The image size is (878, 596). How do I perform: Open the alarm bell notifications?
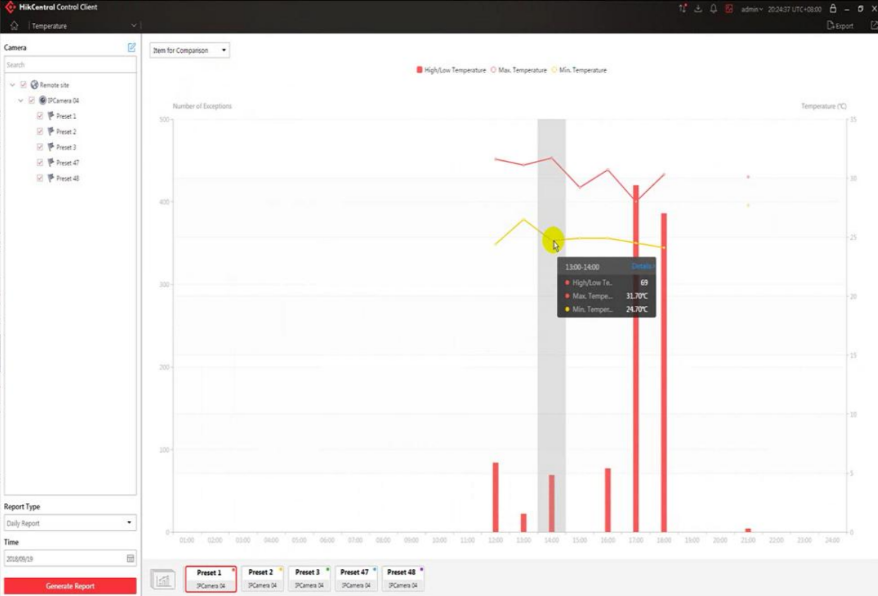(713, 8)
